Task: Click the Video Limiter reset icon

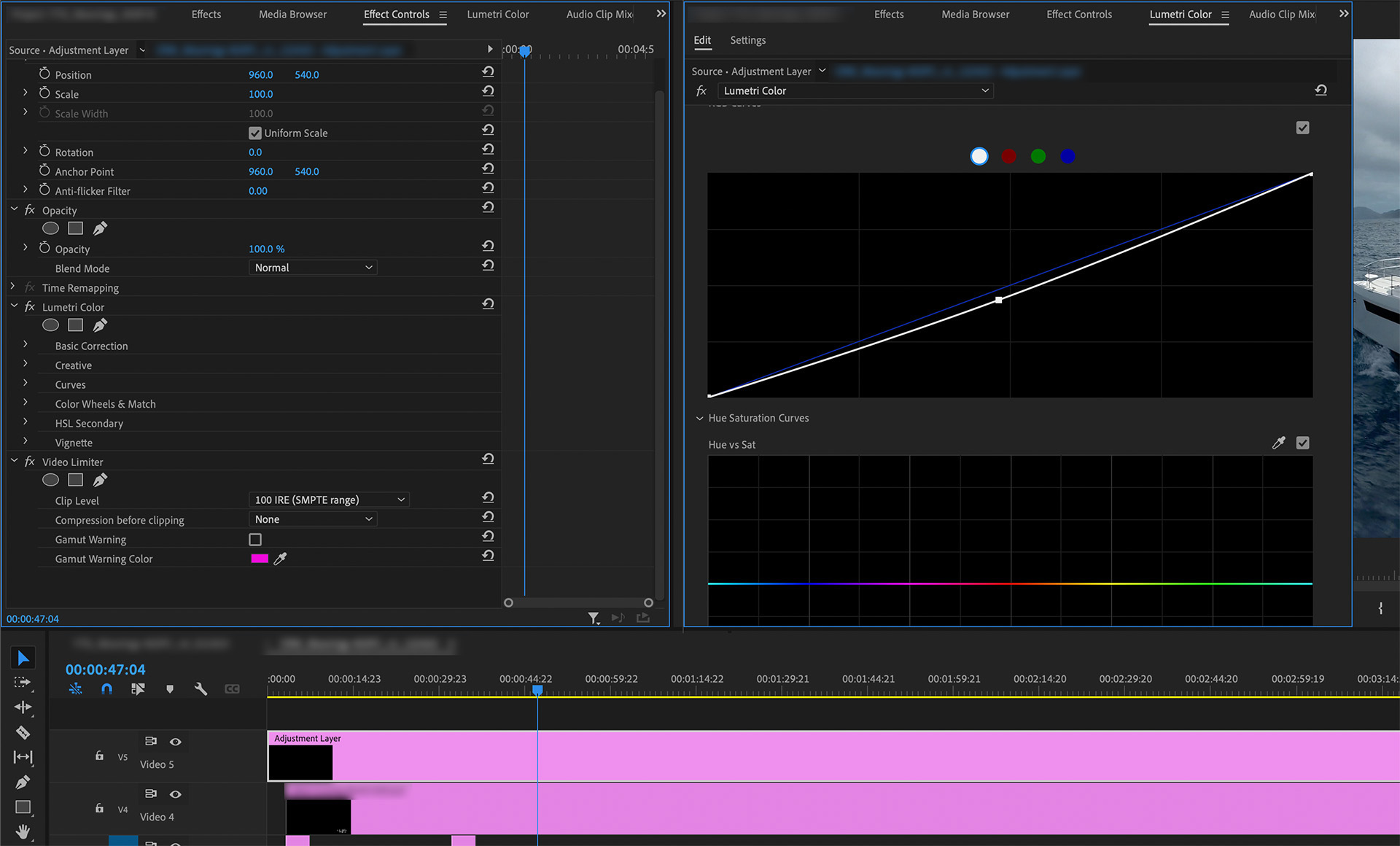Action: pyautogui.click(x=487, y=461)
